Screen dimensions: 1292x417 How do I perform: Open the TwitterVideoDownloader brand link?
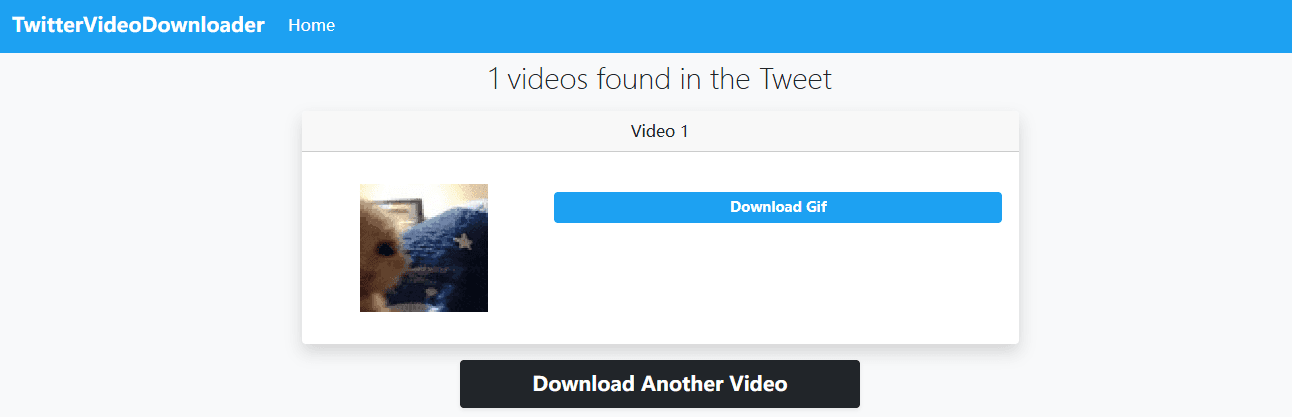138,25
